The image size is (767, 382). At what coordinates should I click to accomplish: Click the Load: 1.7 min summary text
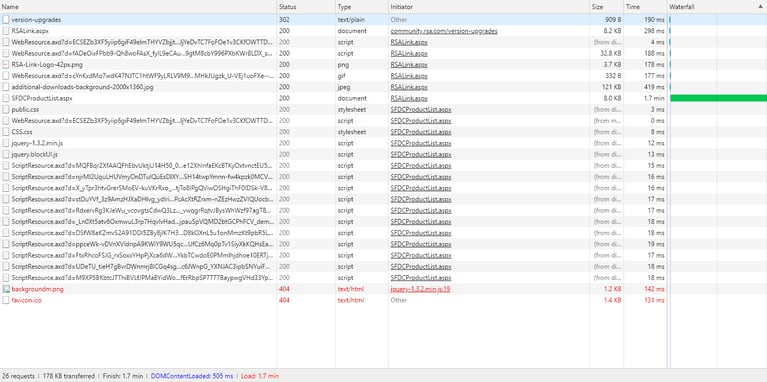(260, 376)
